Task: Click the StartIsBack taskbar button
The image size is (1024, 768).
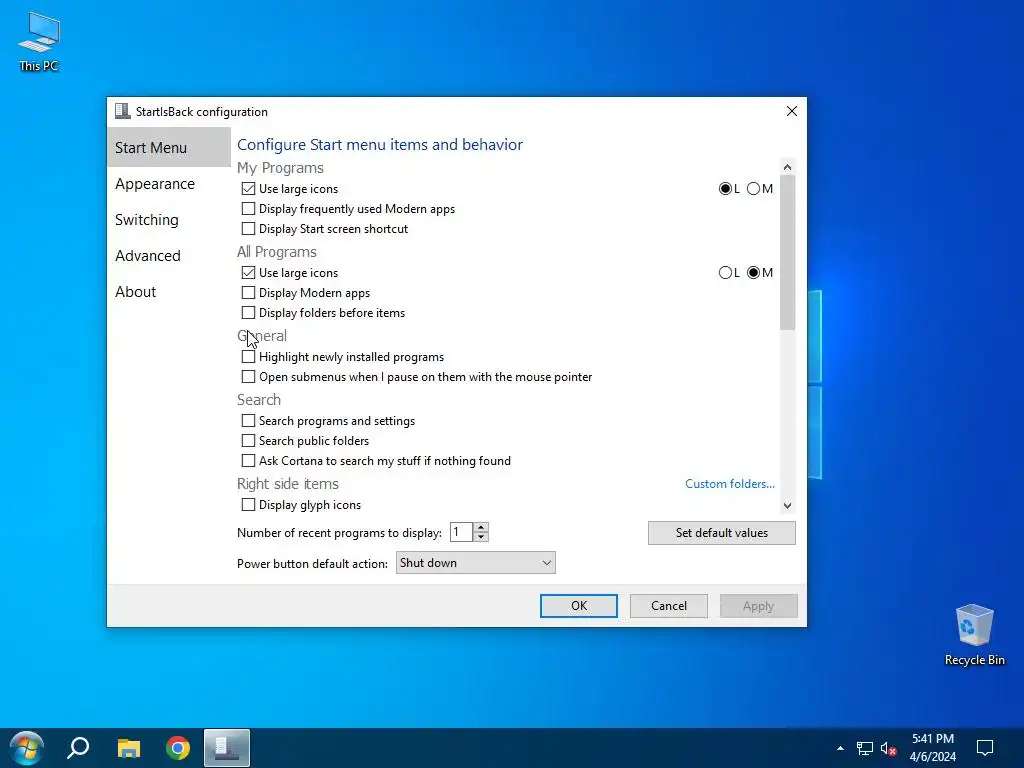Action: [227, 748]
